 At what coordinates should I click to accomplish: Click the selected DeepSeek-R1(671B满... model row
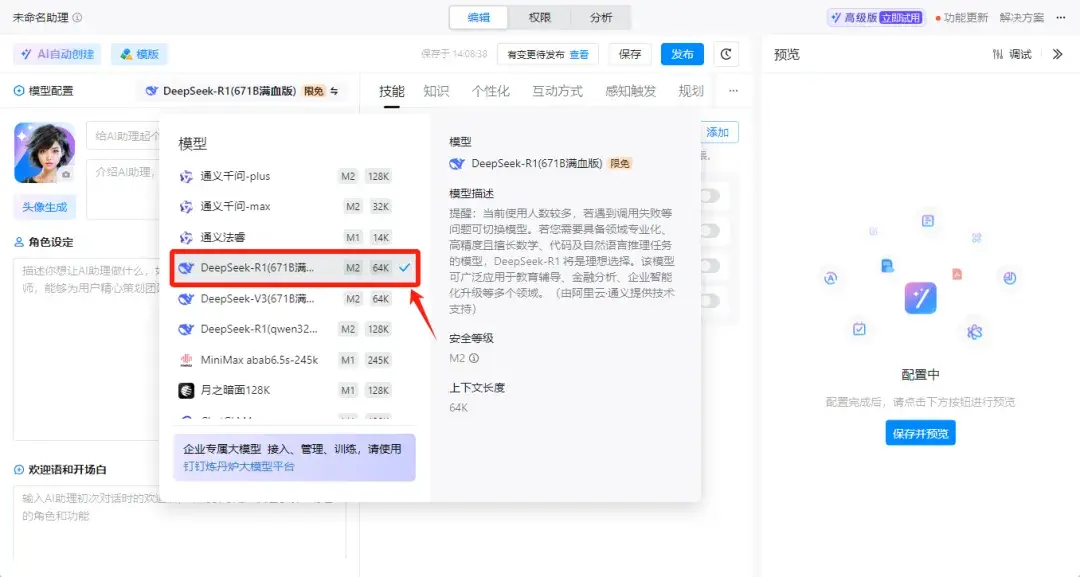pos(295,268)
